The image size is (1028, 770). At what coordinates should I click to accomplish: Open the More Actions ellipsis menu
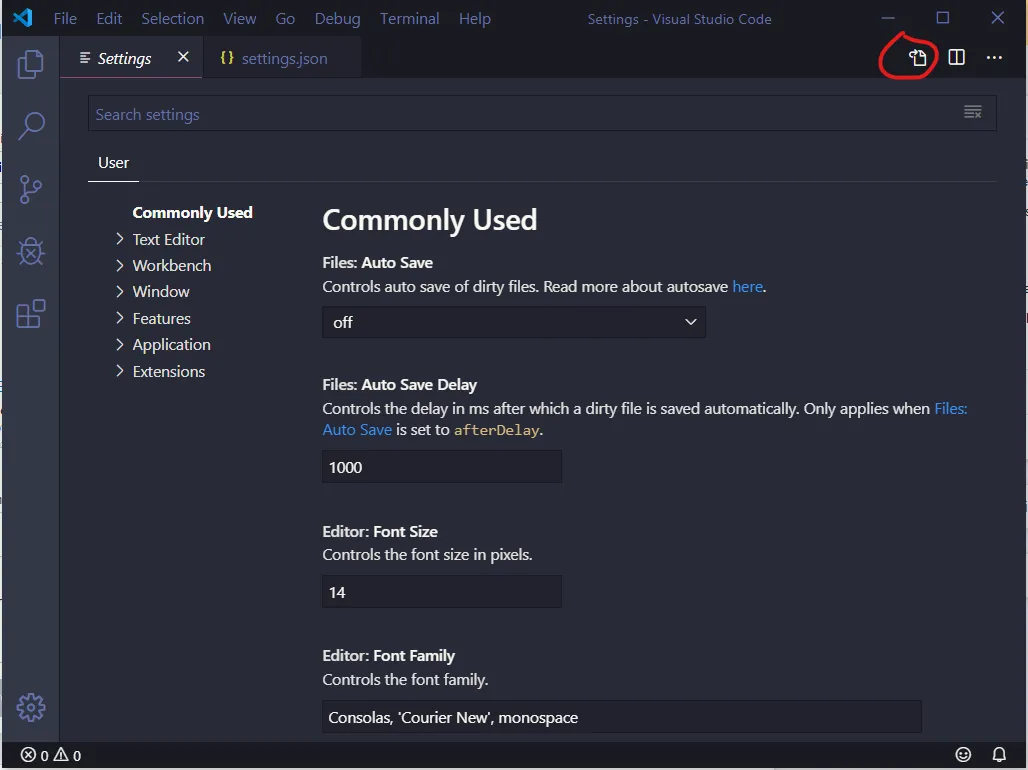pyautogui.click(x=994, y=58)
